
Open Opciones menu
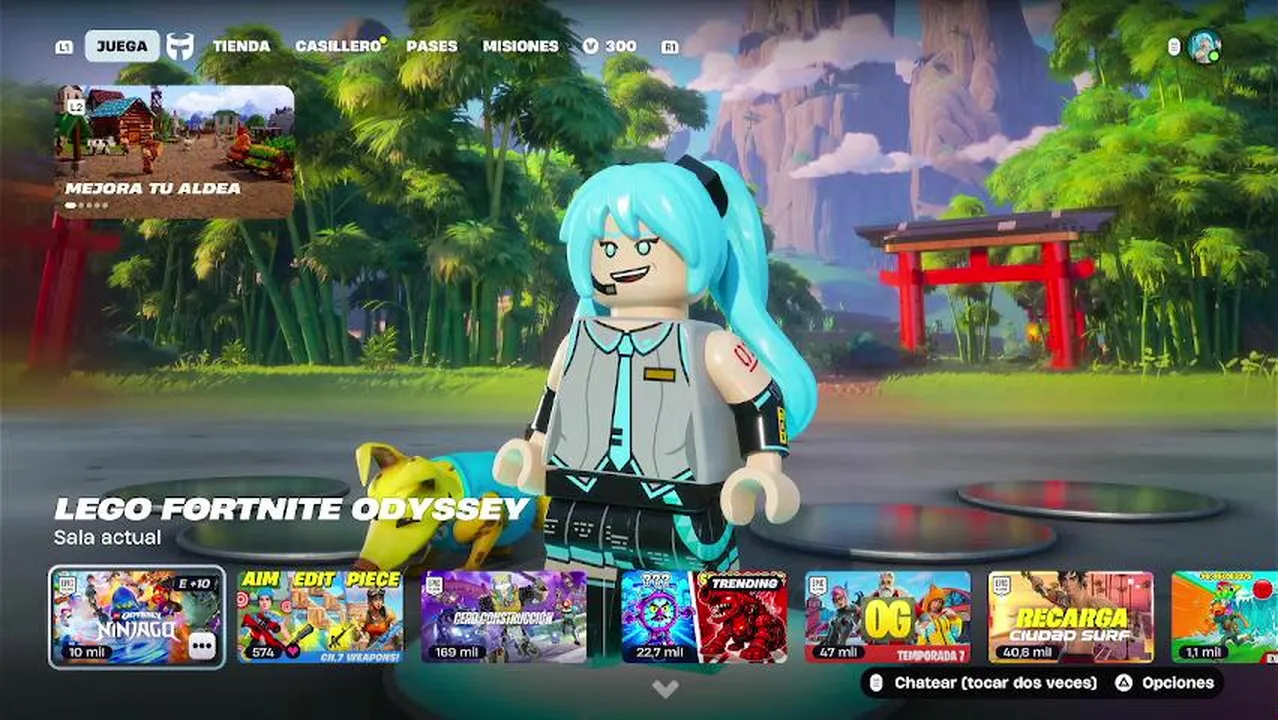[x=1165, y=683]
